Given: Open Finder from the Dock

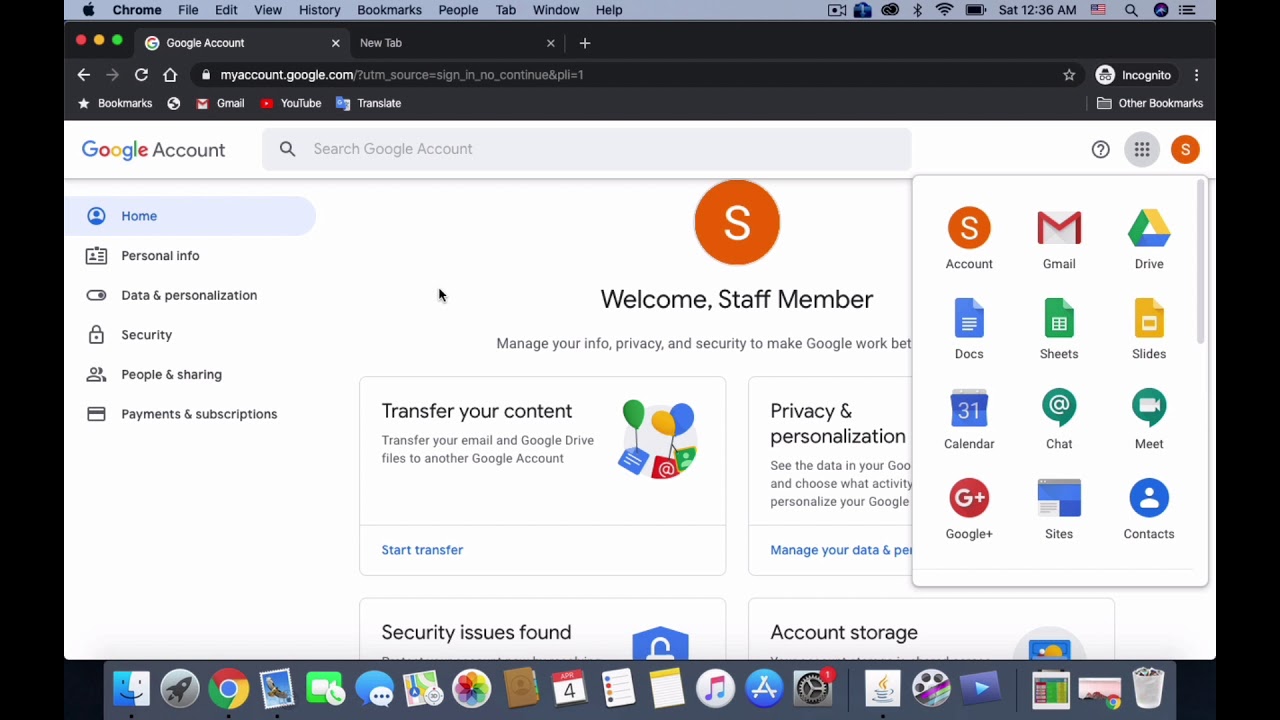Looking at the screenshot, I should [131, 689].
